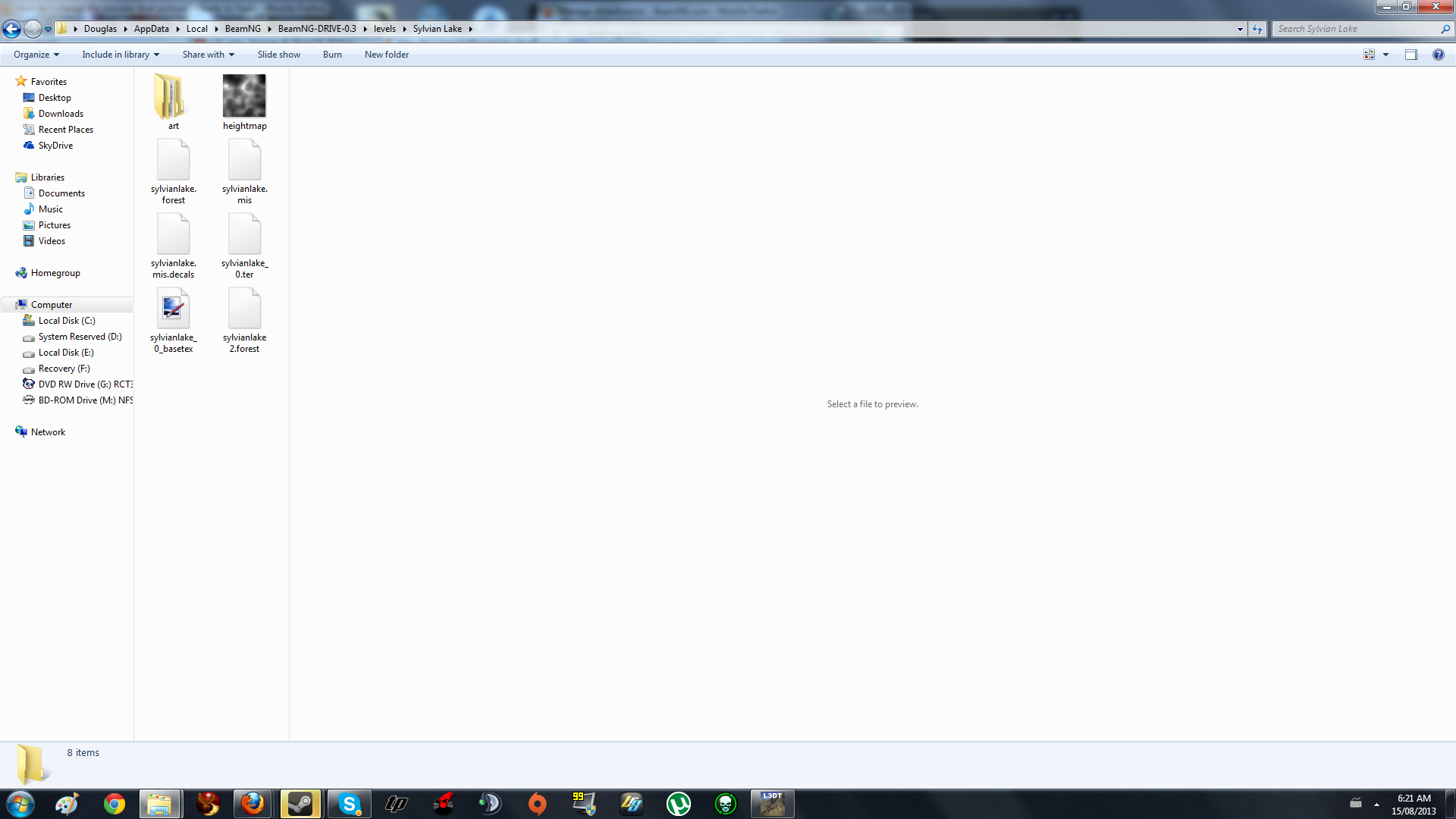The width and height of the screenshot is (1456, 819).
Task: Open recent locations dropdown arrow
Action: (48, 30)
